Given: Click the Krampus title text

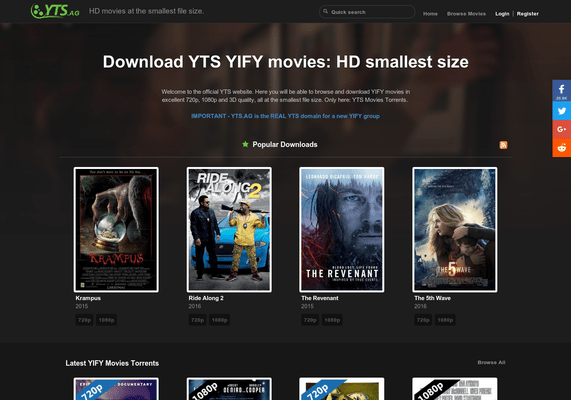Looking at the screenshot, I should point(88,298).
